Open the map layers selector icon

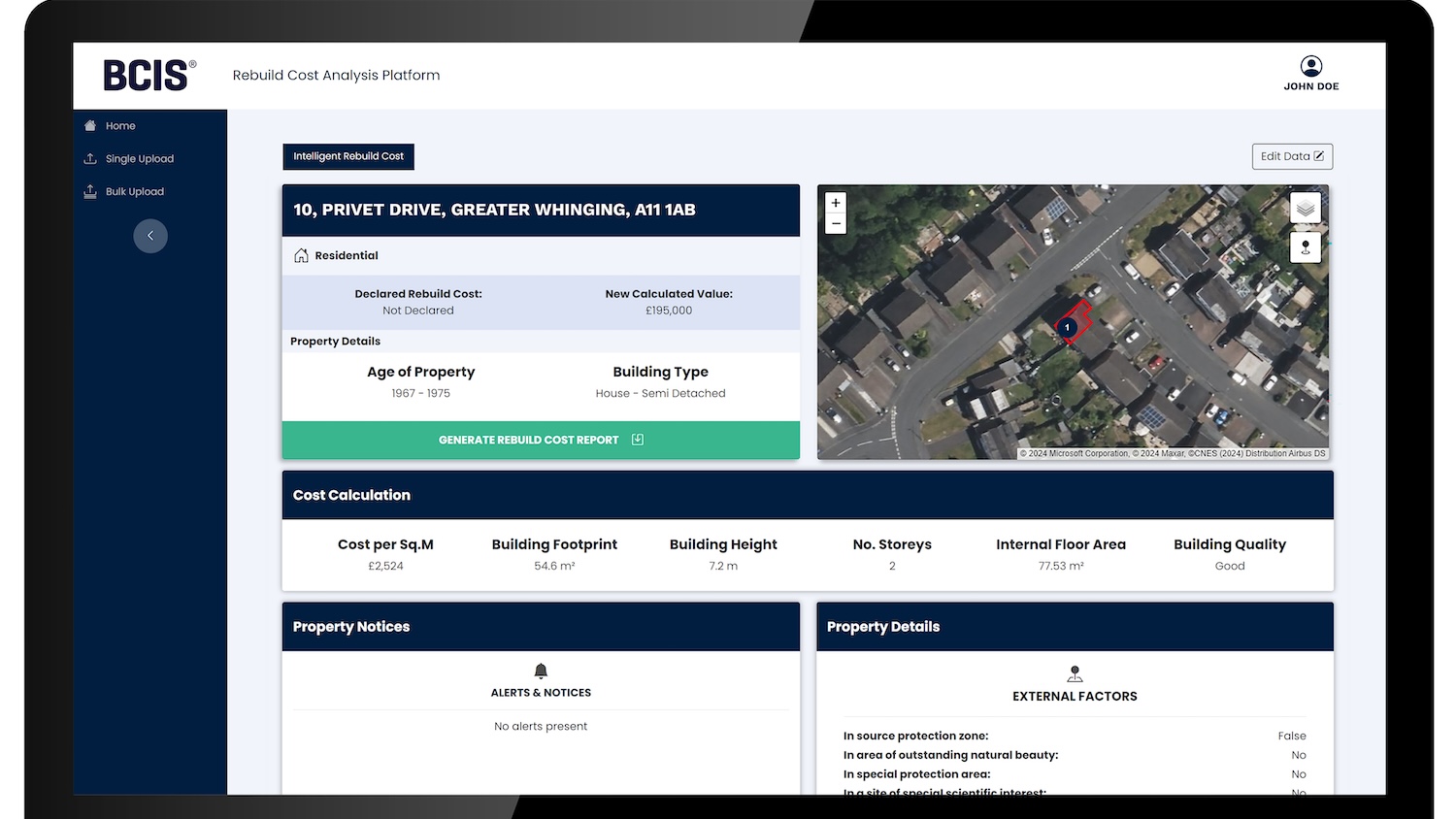click(1306, 207)
